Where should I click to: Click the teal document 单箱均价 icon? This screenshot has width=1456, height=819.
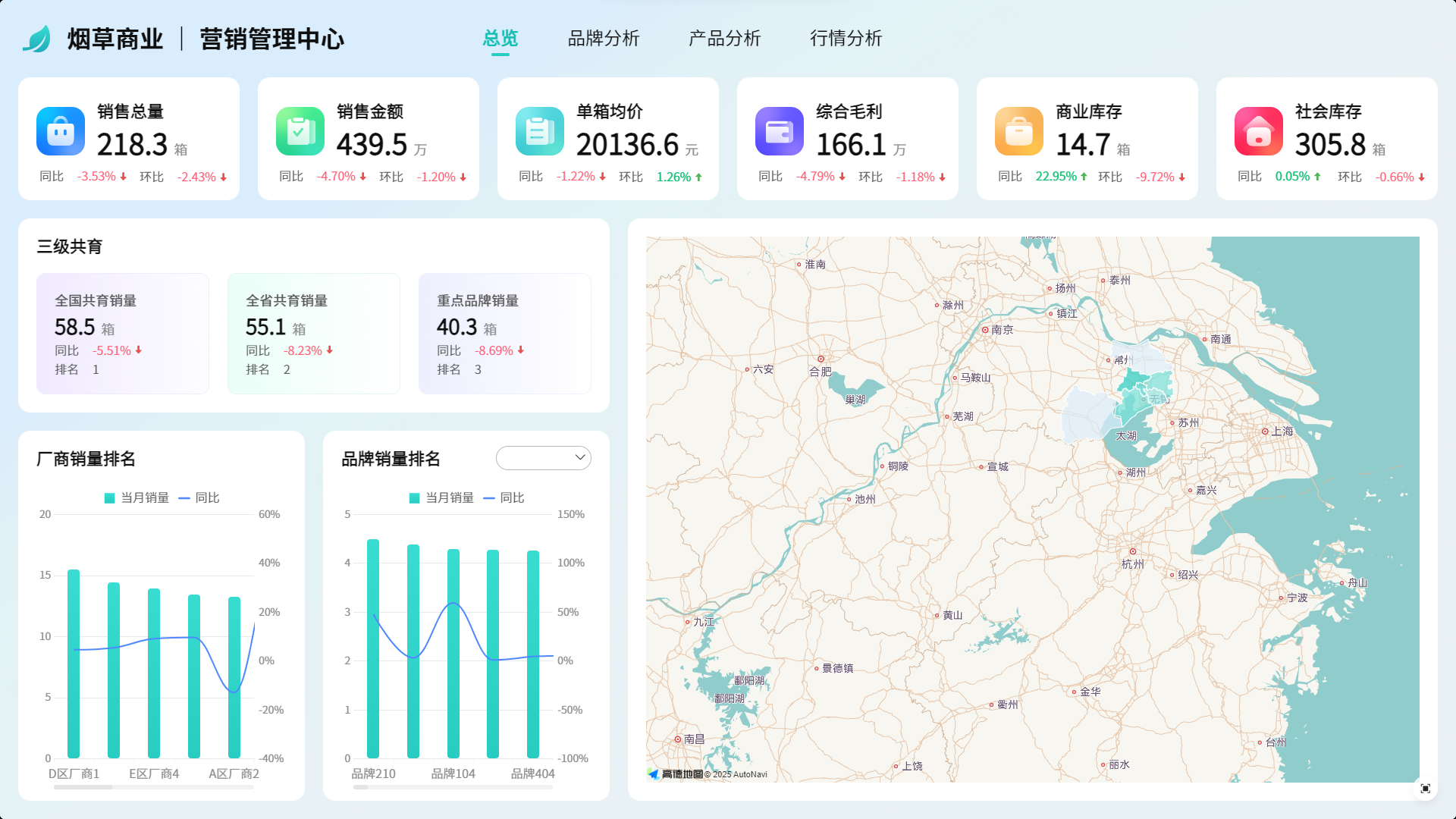coord(540,132)
